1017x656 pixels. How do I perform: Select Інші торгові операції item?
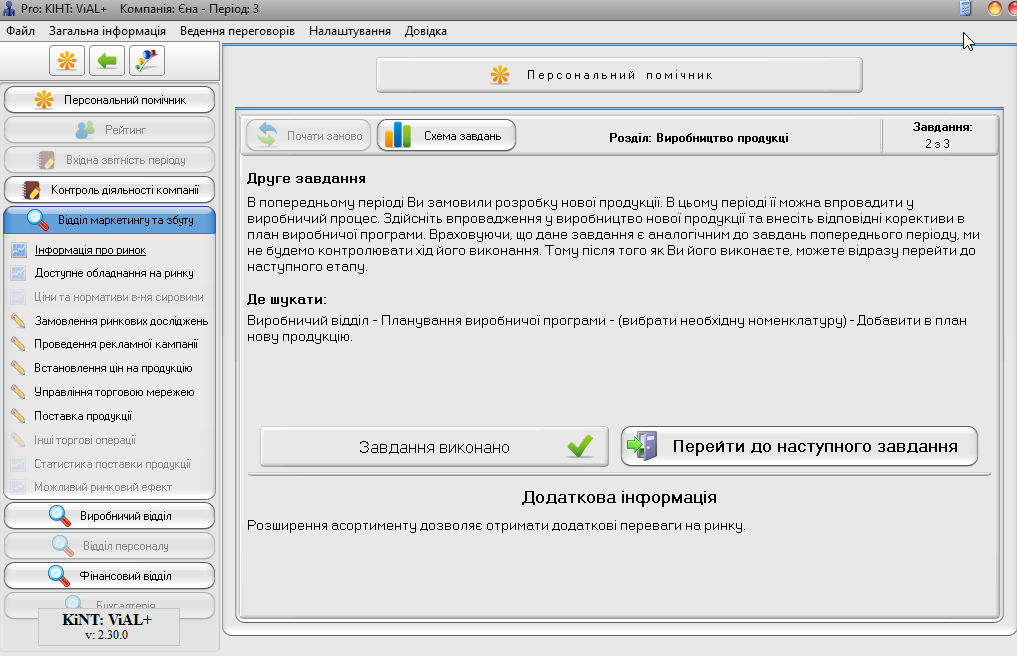85,440
